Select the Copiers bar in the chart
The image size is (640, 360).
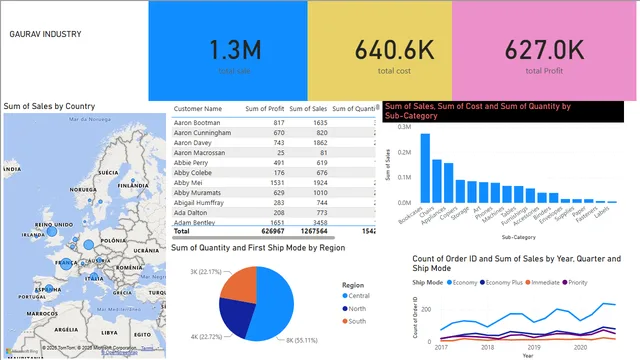(460, 191)
